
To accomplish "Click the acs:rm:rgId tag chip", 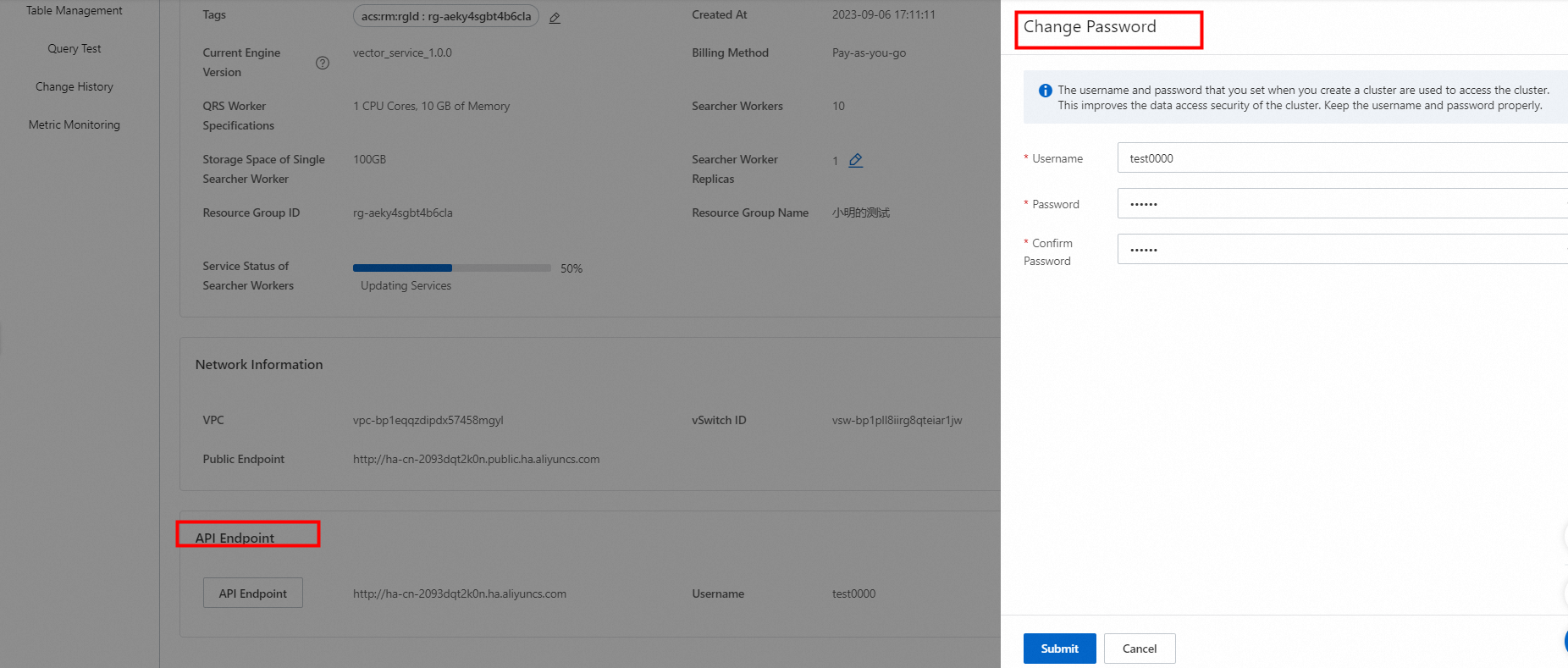I will coord(446,16).
